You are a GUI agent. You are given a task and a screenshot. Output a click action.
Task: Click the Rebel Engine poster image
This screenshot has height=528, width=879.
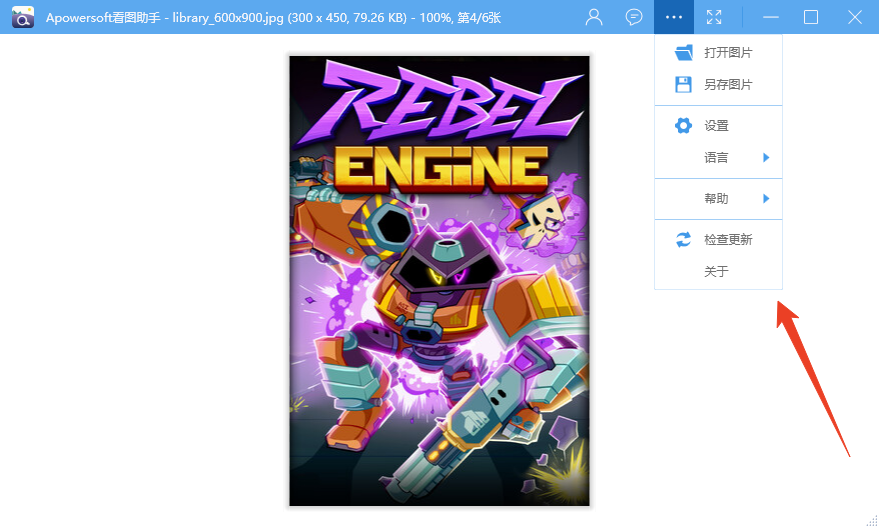click(439, 280)
